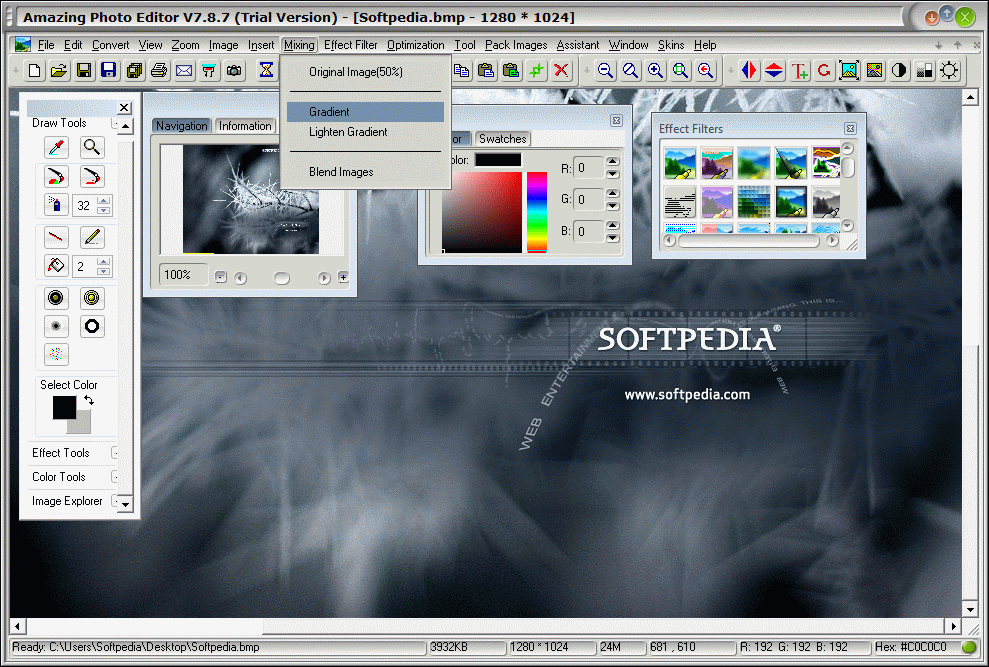This screenshot has height=667, width=989.
Task: Choose Lighten Gradient menu entry
Action: [x=365, y=132]
